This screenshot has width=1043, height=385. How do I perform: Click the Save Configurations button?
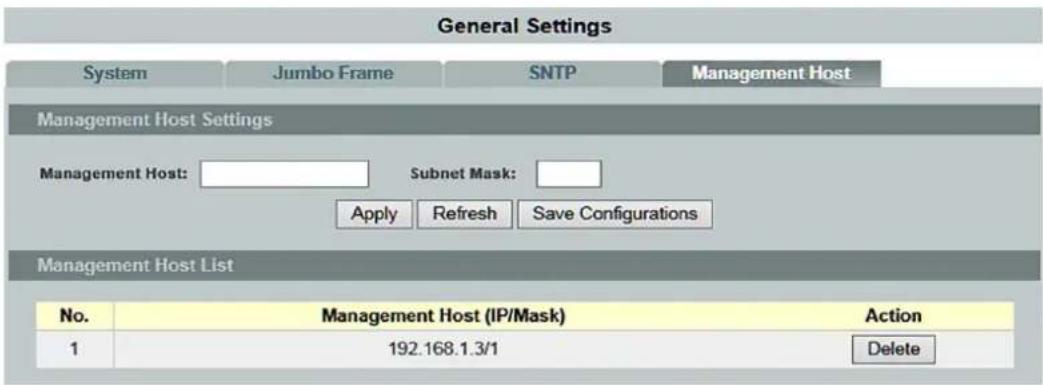(615, 214)
